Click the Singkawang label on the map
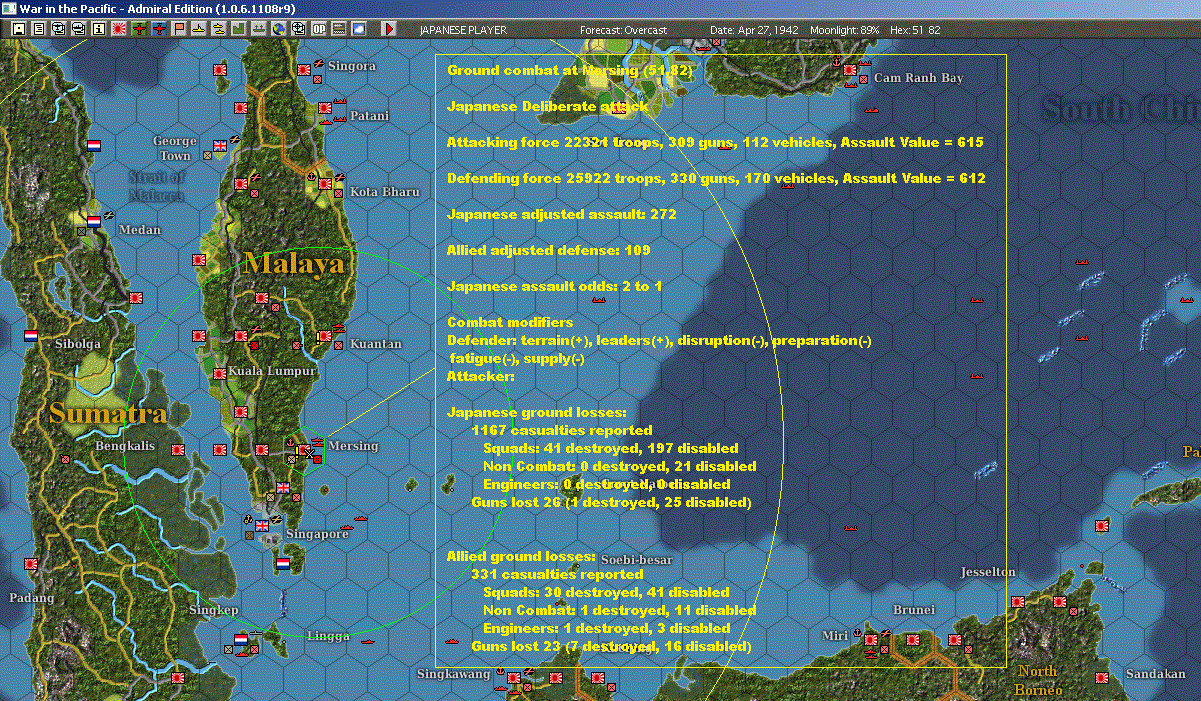This screenshot has width=1201, height=701. pyautogui.click(x=454, y=674)
